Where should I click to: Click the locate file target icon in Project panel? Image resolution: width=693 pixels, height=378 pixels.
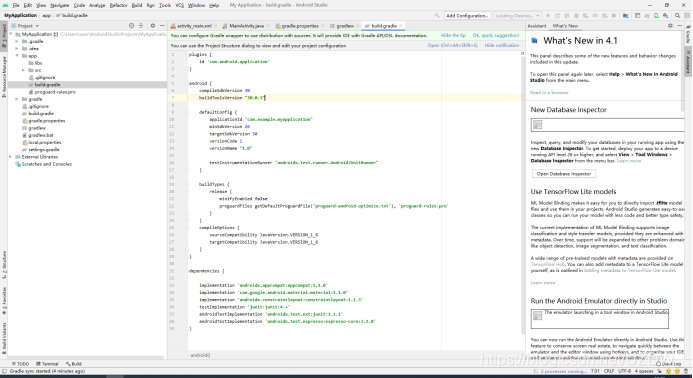[131, 26]
